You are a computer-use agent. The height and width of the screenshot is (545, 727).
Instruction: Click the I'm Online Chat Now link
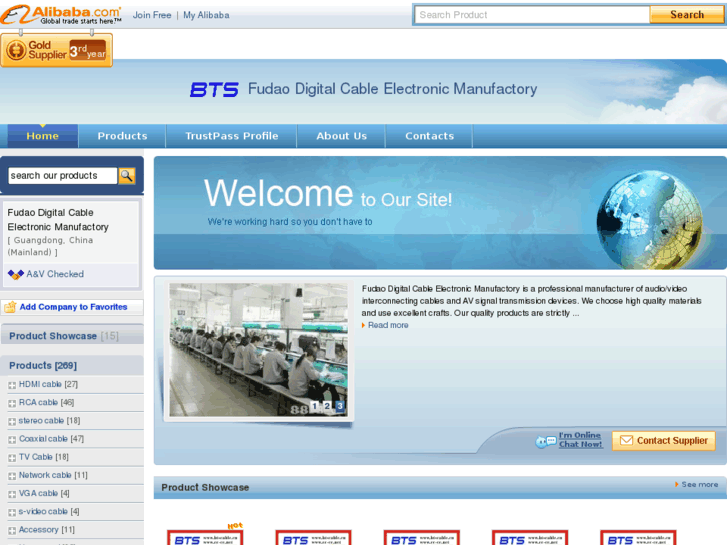coord(580,440)
